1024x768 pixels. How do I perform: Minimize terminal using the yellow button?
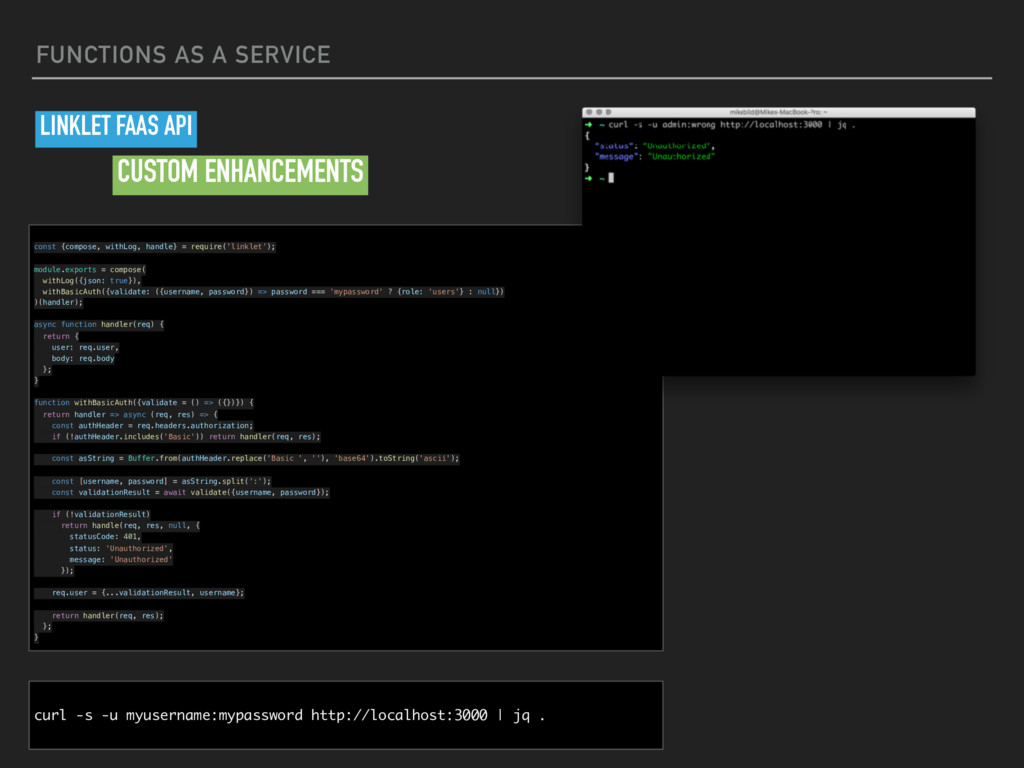pyautogui.click(x=599, y=112)
